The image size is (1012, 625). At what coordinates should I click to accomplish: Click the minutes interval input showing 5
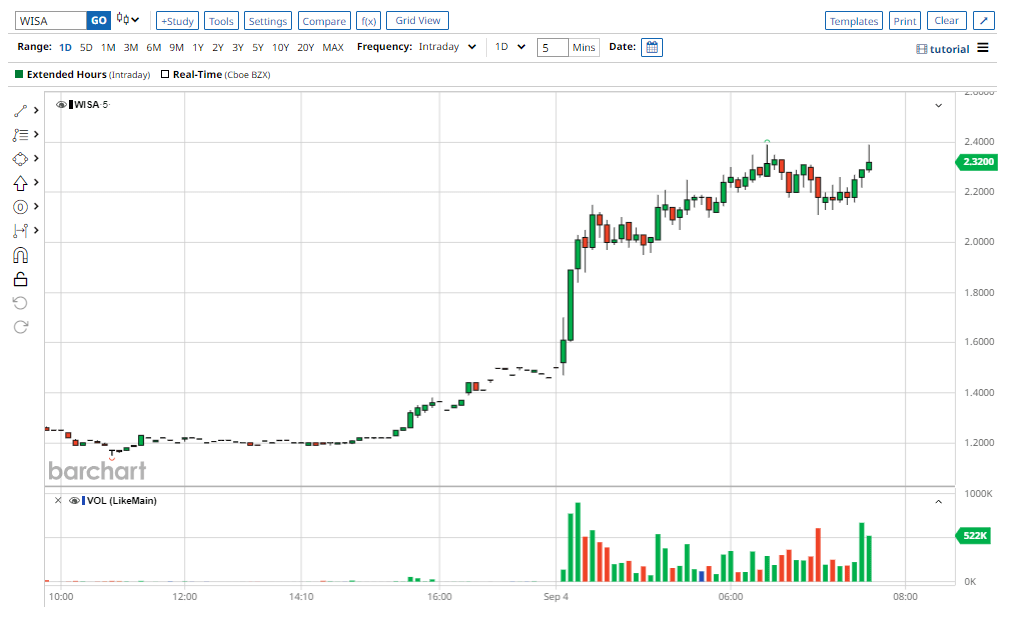(x=552, y=48)
